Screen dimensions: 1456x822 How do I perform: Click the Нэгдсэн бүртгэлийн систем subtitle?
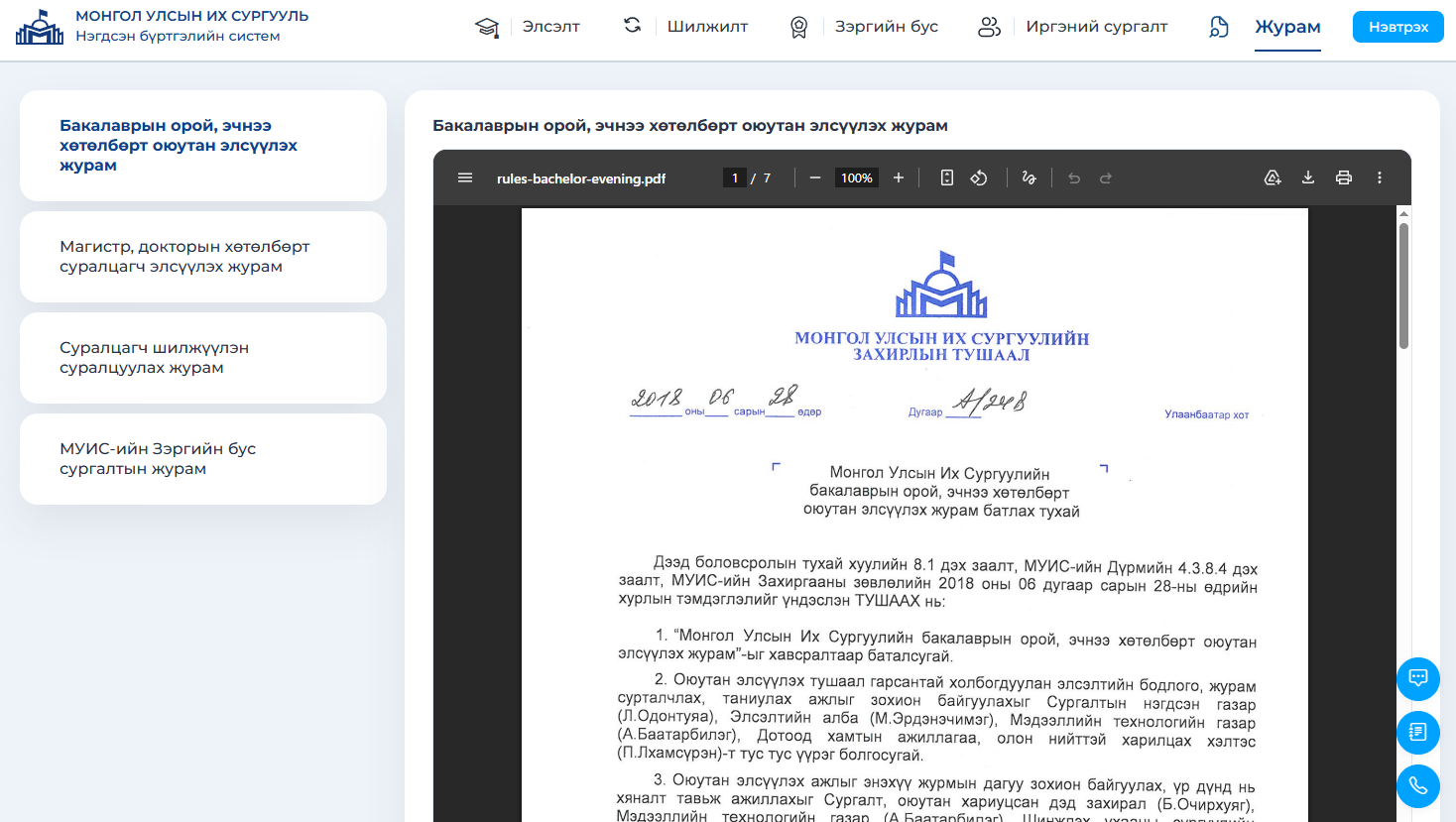[x=178, y=37]
